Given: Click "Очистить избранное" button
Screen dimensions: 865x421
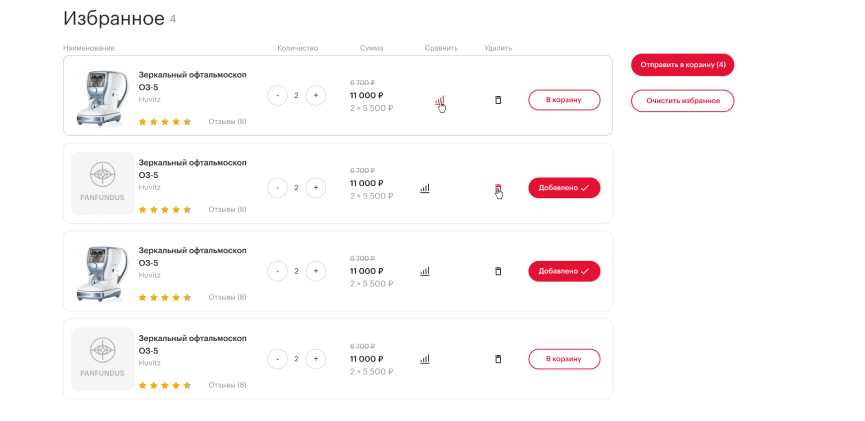Looking at the screenshot, I should point(682,101).
